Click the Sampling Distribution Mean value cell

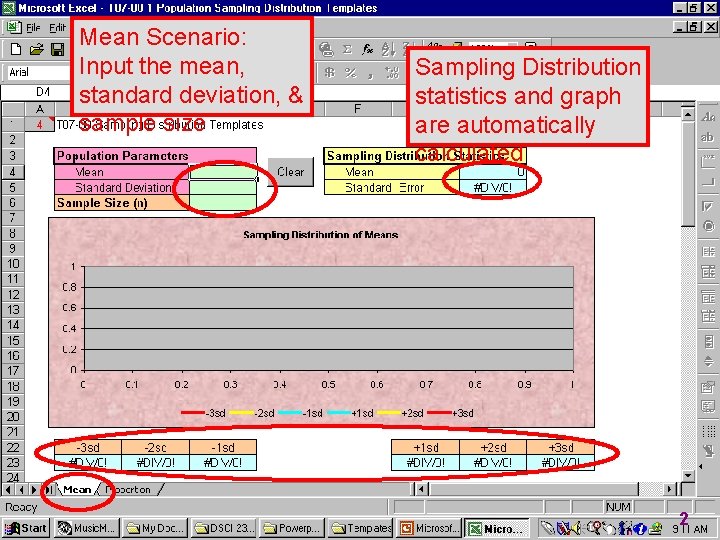click(x=493, y=172)
